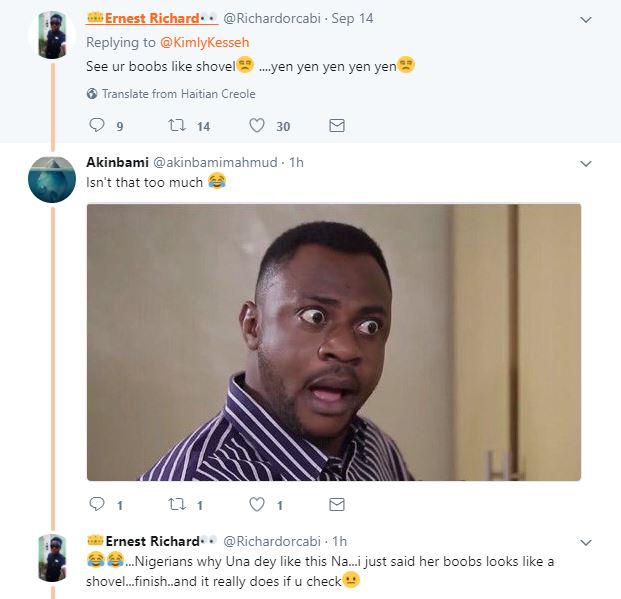Send first tweet via direct message
621x599 pixels.
pos(337,126)
